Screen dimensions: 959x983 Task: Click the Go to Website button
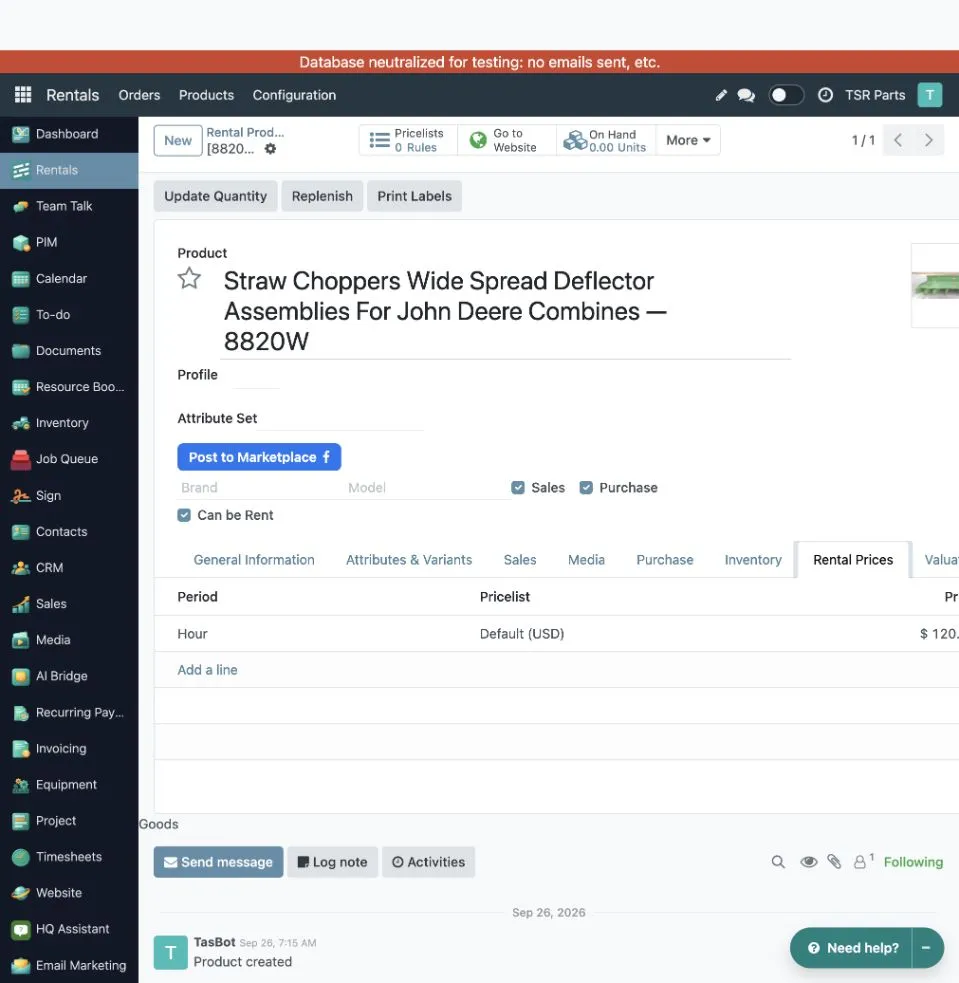(507, 140)
